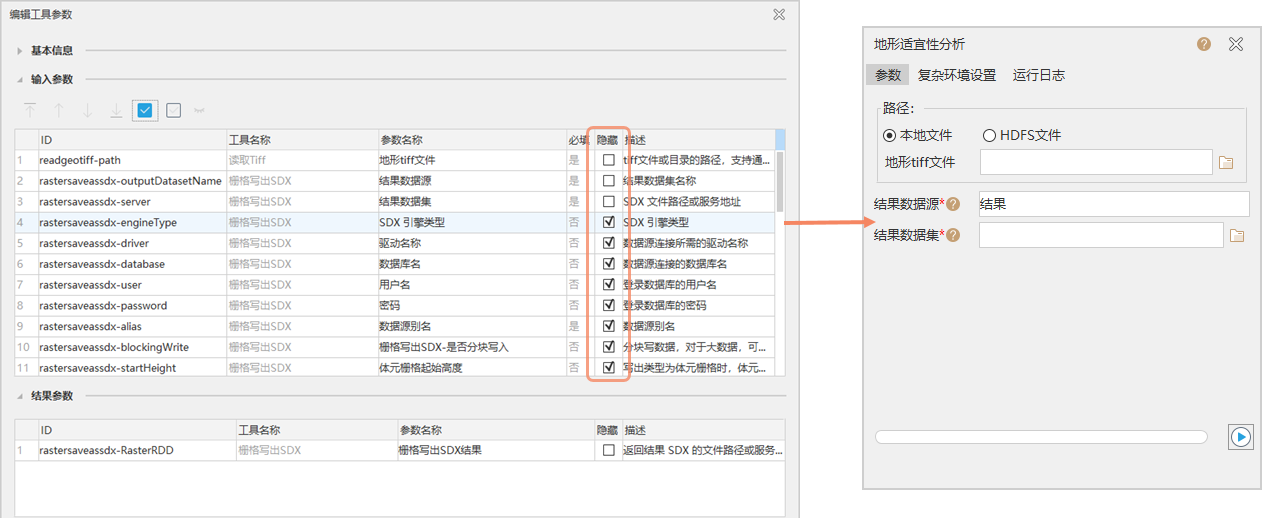Image resolution: width=1262 pixels, height=518 pixels.
Task: Run the analysis with the play button
Action: click(1240, 437)
